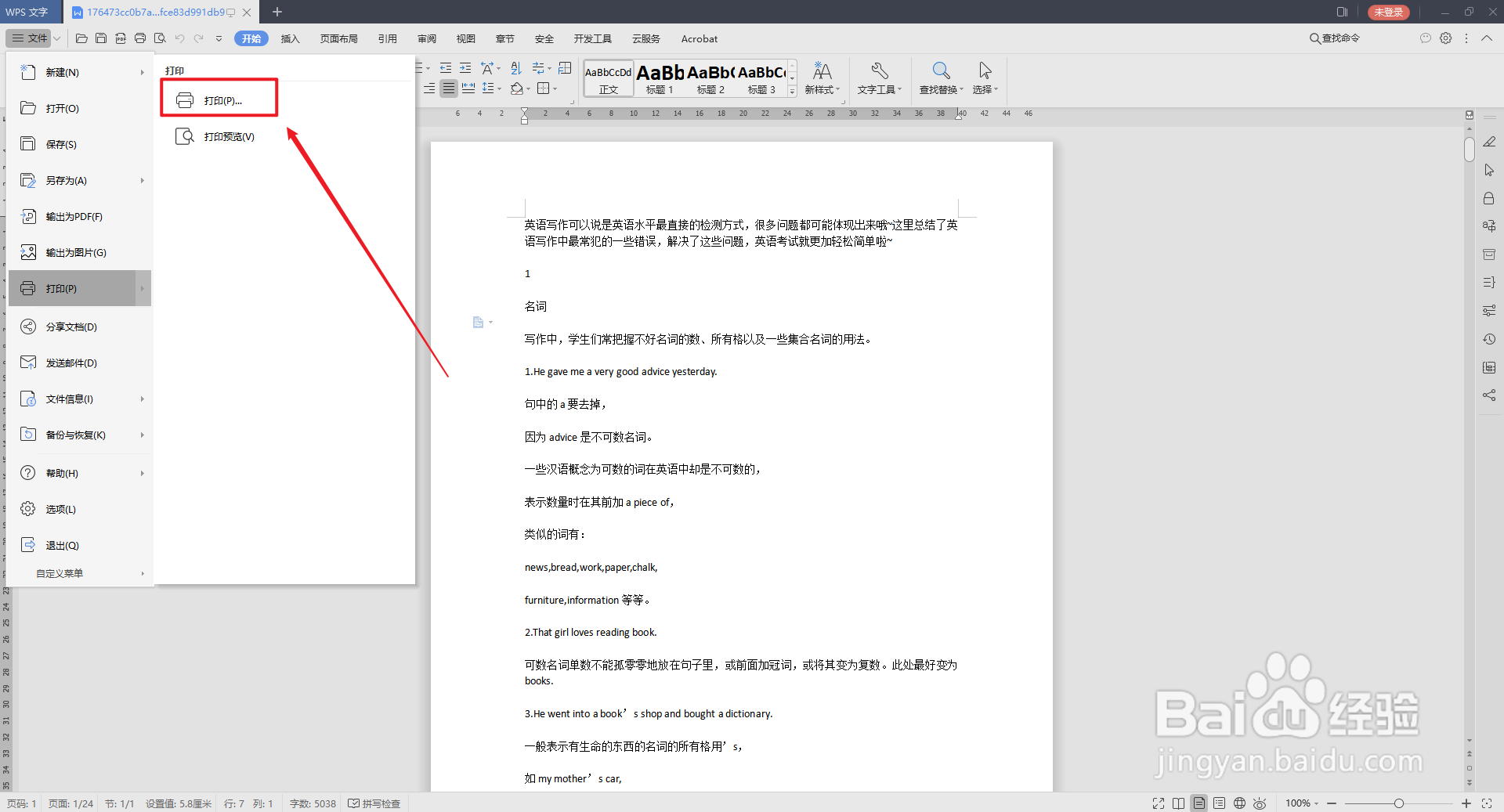
Task: Click the Sort (A-Z) icon in ribbon
Action: 515,68
